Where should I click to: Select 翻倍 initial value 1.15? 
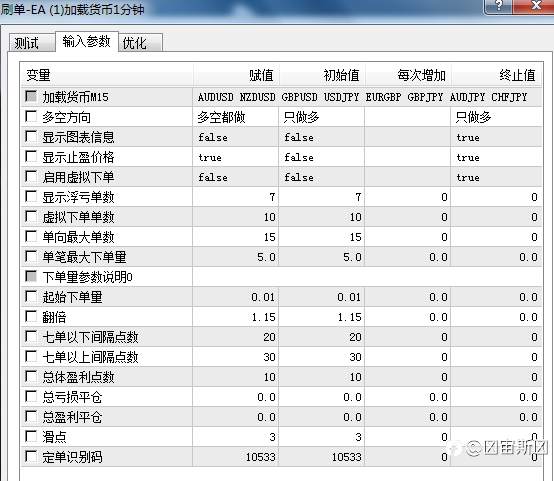[x=322, y=317]
